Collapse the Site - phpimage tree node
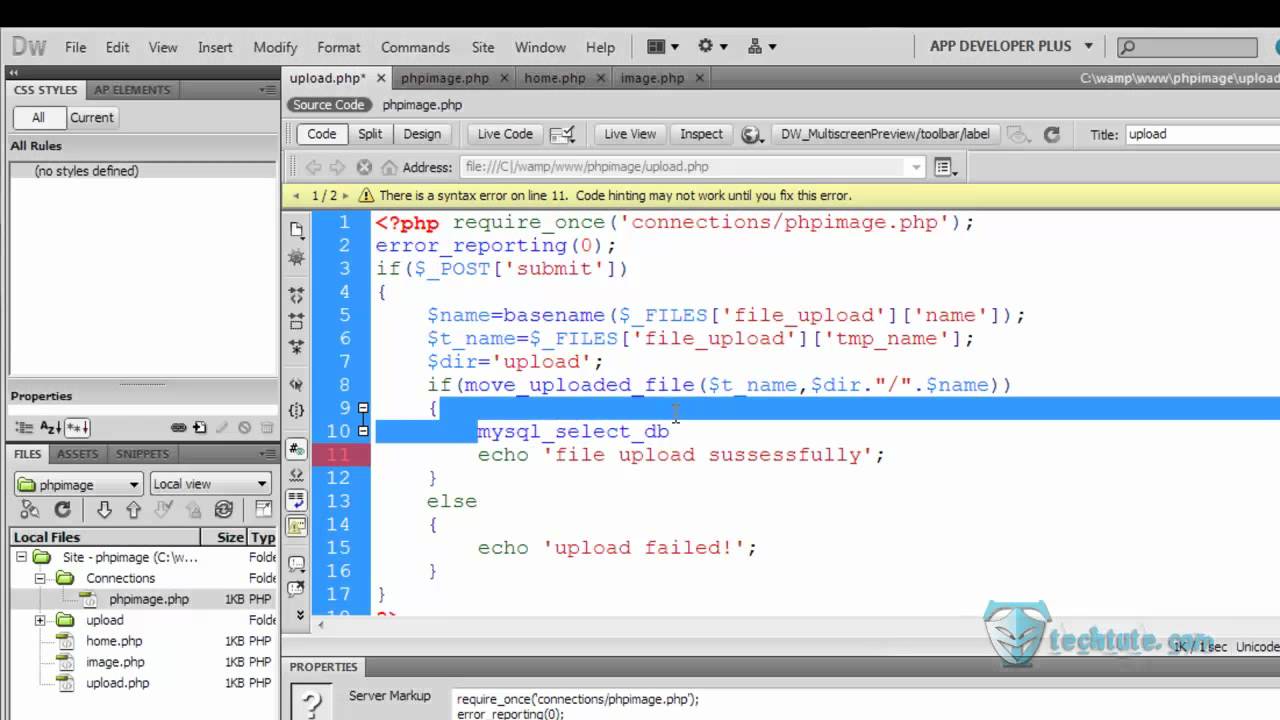The width and height of the screenshot is (1280, 720). point(20,557)
